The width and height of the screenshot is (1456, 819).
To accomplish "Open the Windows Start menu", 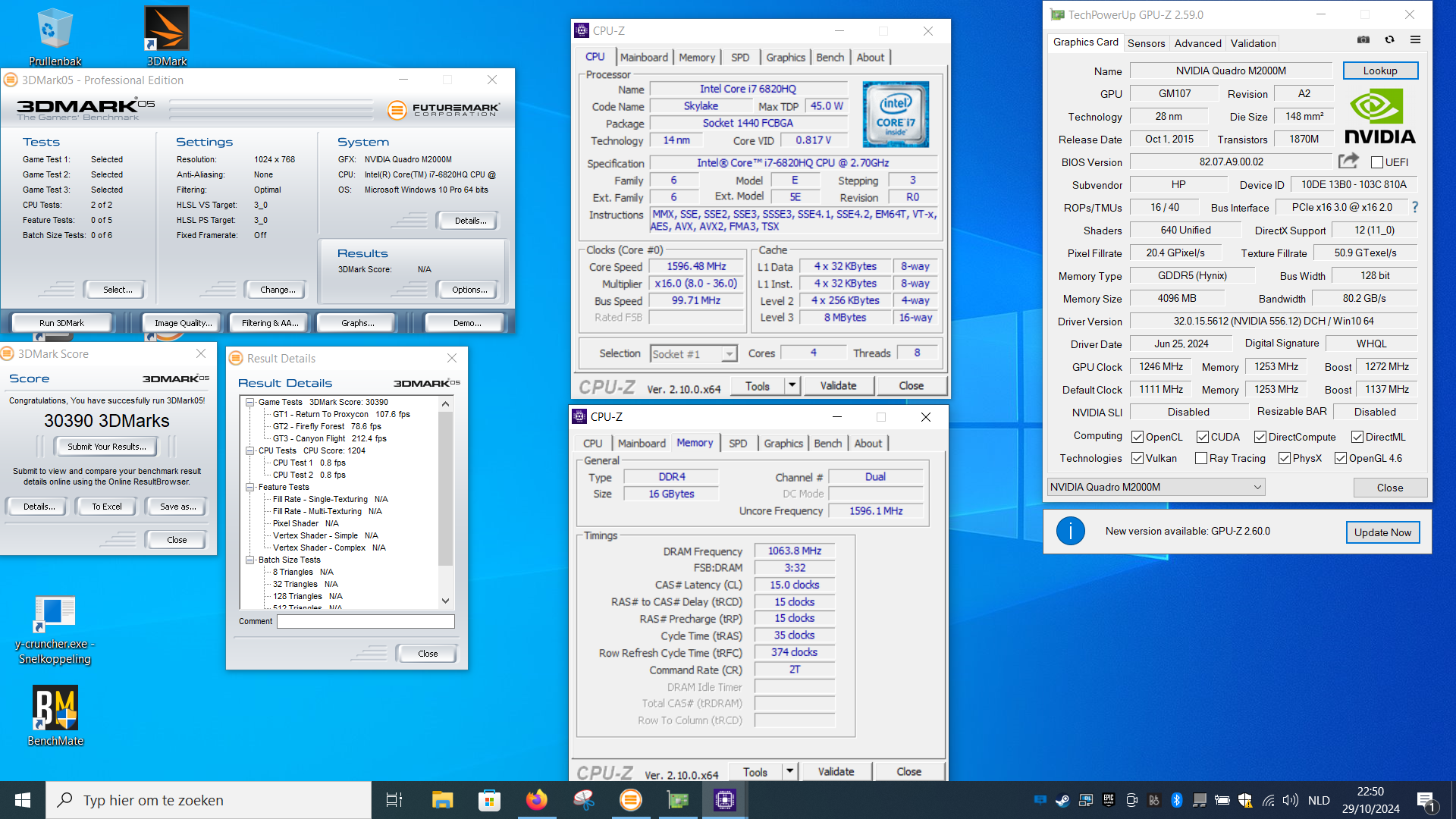I will click(x=23, y=800).
